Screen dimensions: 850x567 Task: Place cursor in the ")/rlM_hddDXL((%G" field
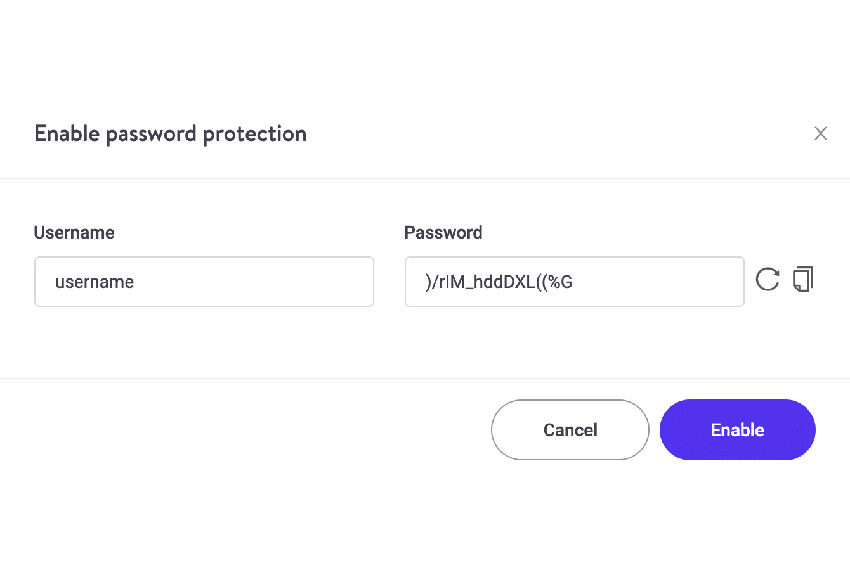click(x=574, y=282)
